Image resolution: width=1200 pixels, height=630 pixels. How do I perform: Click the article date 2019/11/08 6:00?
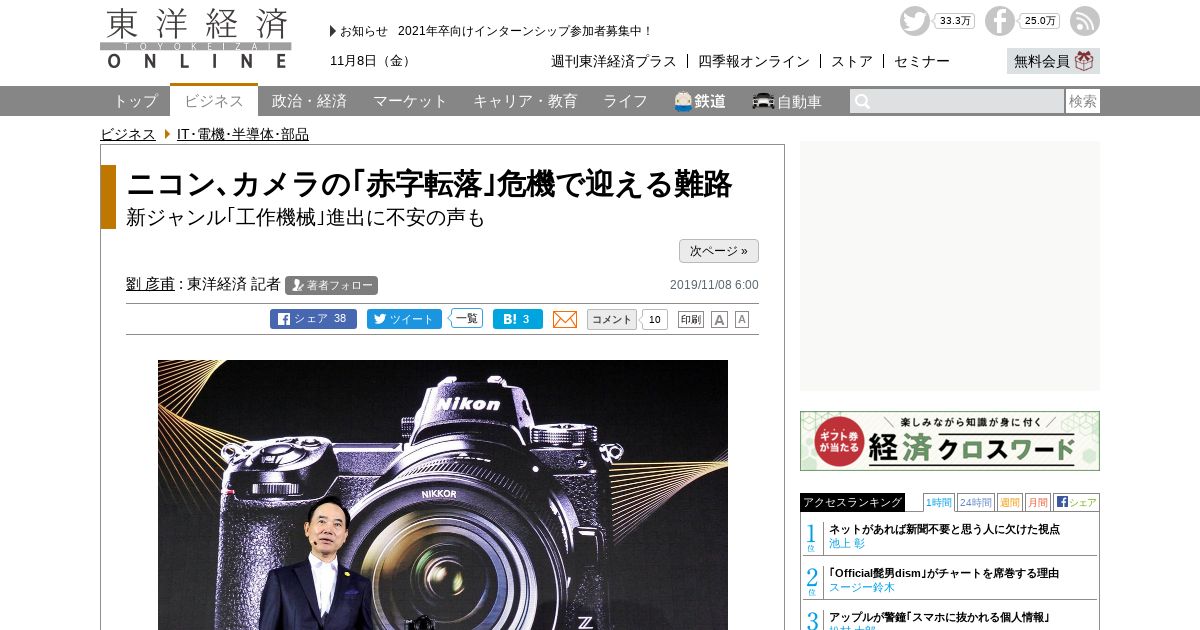point(714,285)
